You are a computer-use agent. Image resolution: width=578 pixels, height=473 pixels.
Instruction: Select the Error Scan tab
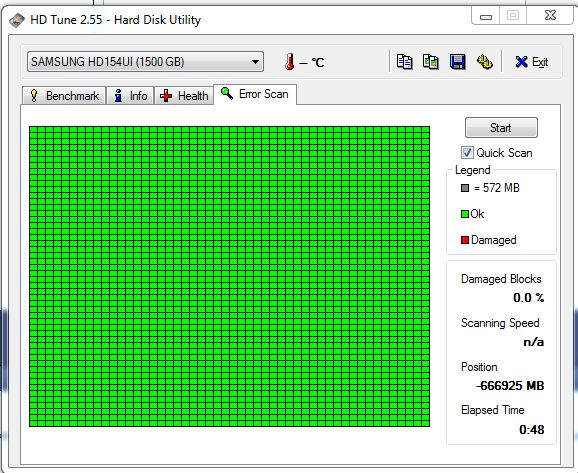coord(255,94)
